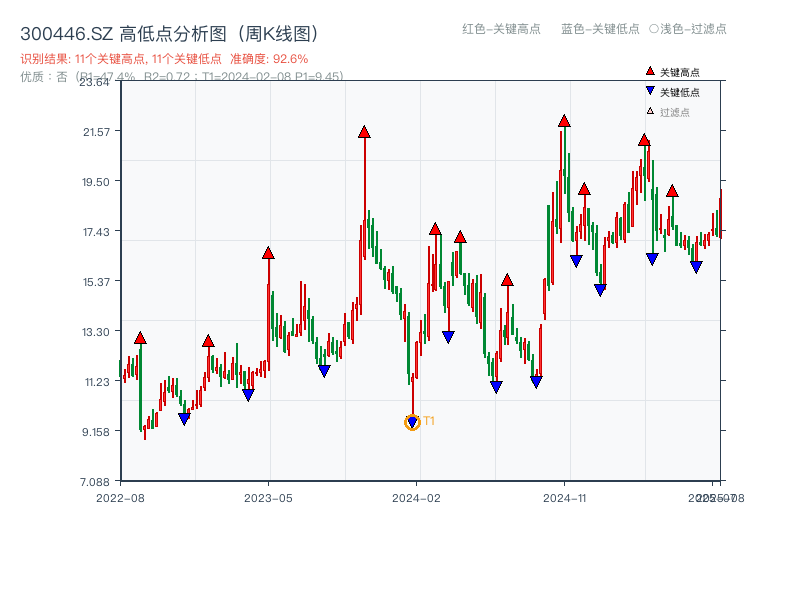
Task: Click the 13.30 y-axis label
Action: point(96,332)
